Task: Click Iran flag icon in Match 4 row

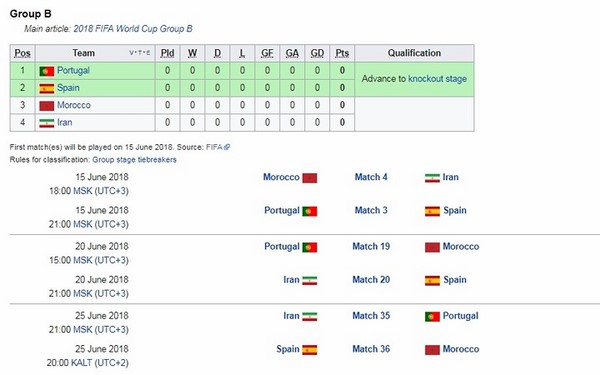Action: pyautogui.click(x=432, y=178)
